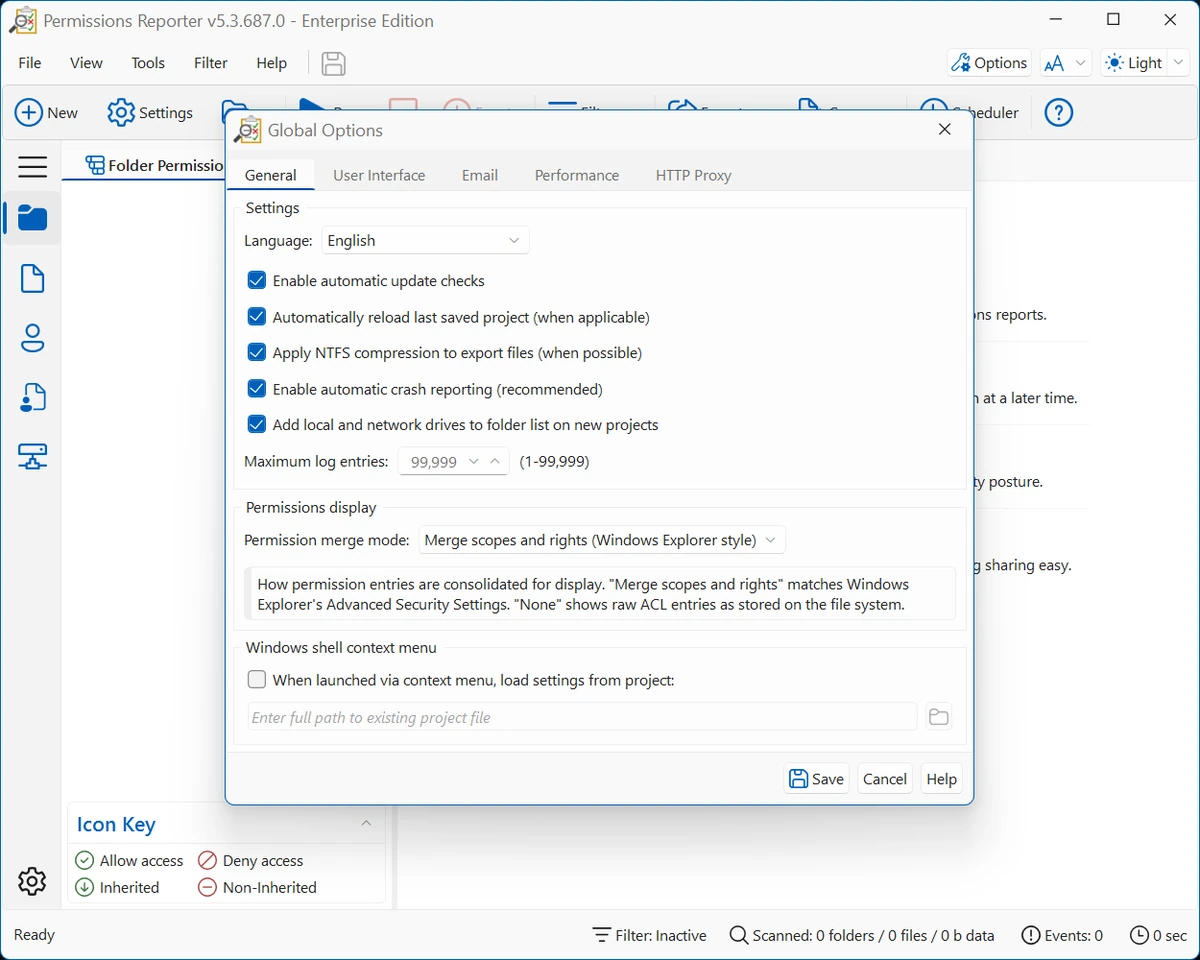Click the Scanned folders status entry
This screenshot has width=1200, height=960.
pyautogui.click(x=862, y=936)
